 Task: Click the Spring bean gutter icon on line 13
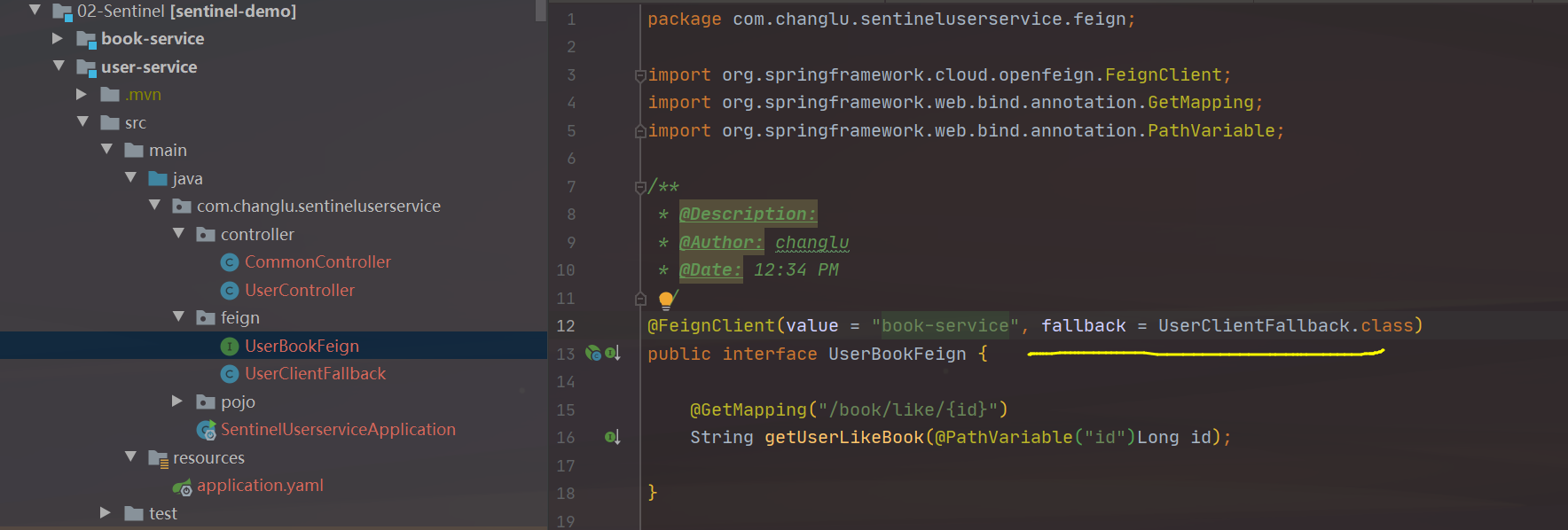pyautogui.click(x=593, y=353)
